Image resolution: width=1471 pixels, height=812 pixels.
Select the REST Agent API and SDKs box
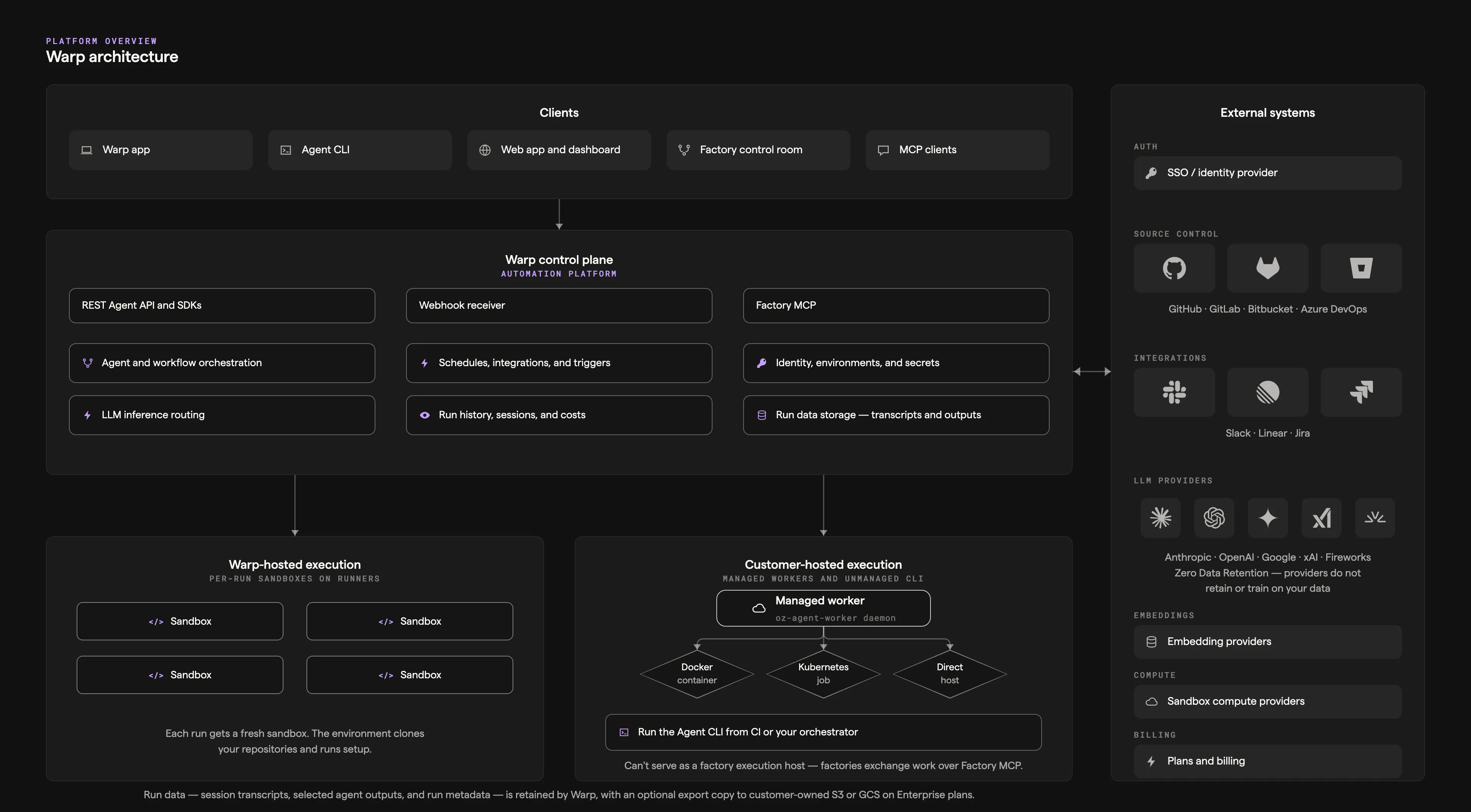[221, 306]
